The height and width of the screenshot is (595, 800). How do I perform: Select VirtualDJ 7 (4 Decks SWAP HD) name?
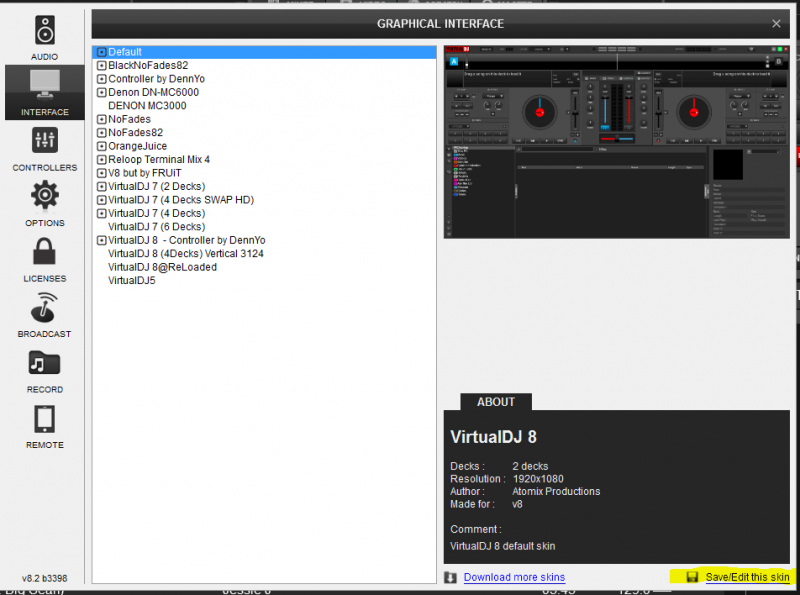coord(181,200)
